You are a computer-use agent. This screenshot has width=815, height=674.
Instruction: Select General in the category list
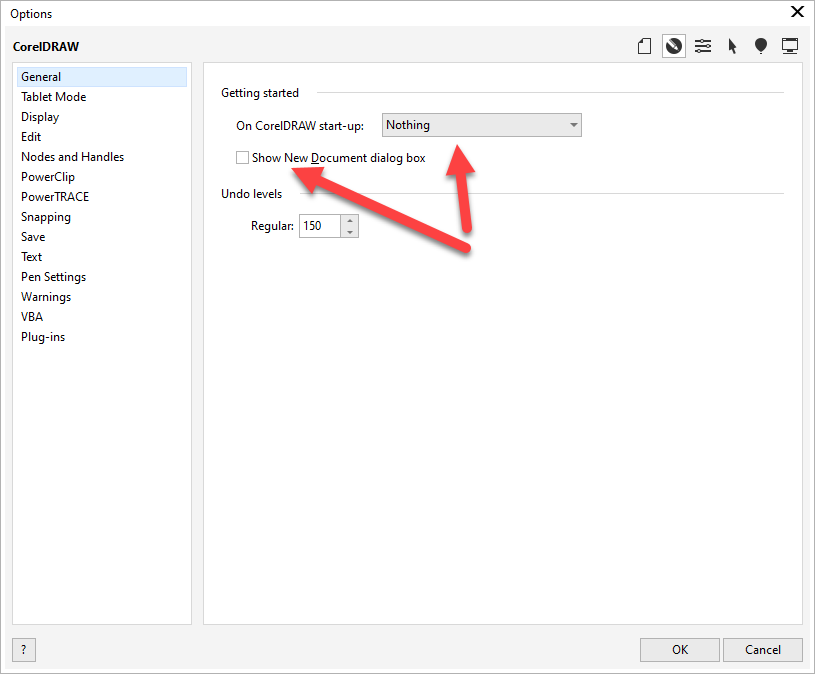(102, 77)
